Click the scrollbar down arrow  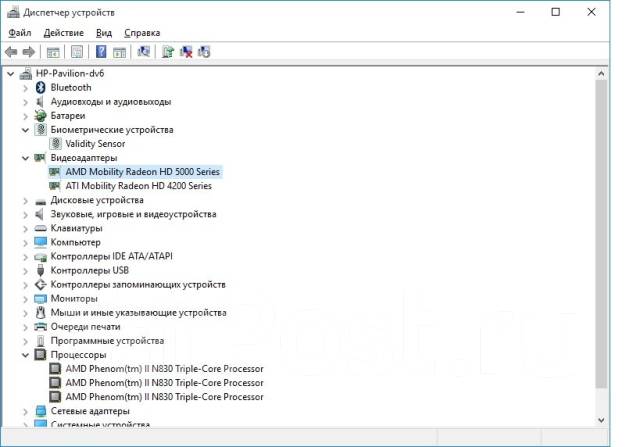pos(601,420)
